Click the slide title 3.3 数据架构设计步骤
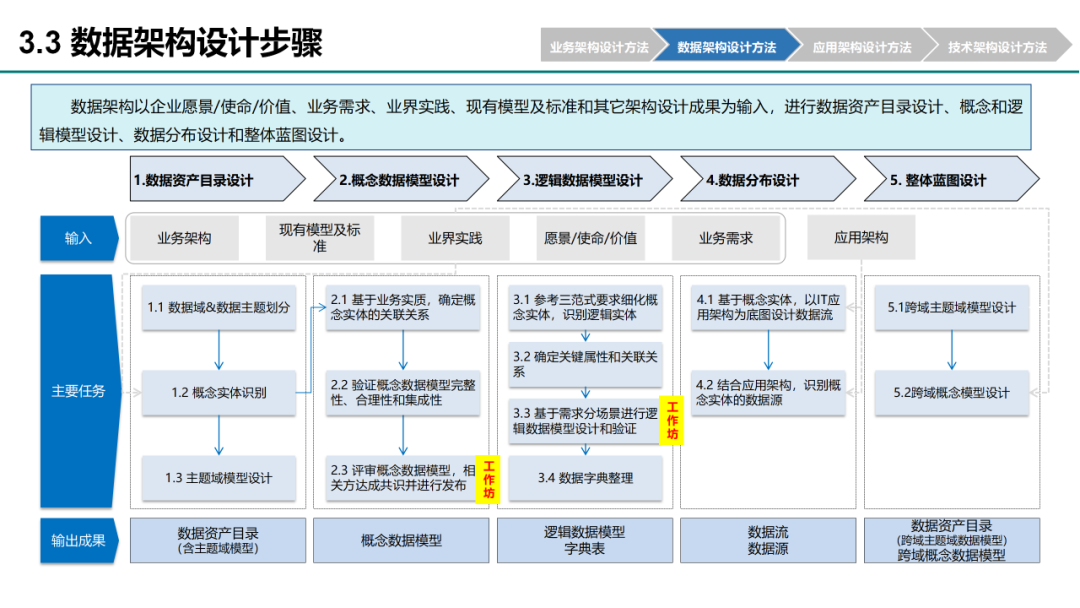Screen dimensions: 1080x608 [x=171, y=43]
